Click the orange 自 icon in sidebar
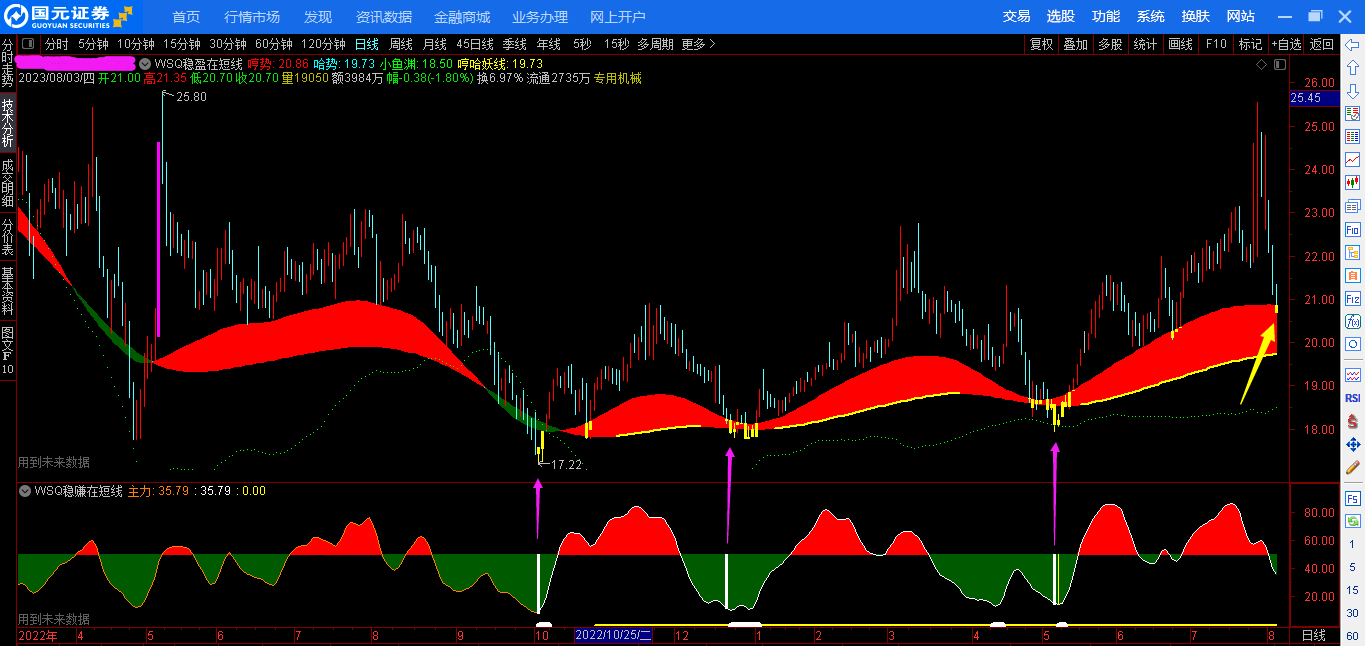Image resolution: width=1365 pixels, height=646 pixels. coord(1352,275)
